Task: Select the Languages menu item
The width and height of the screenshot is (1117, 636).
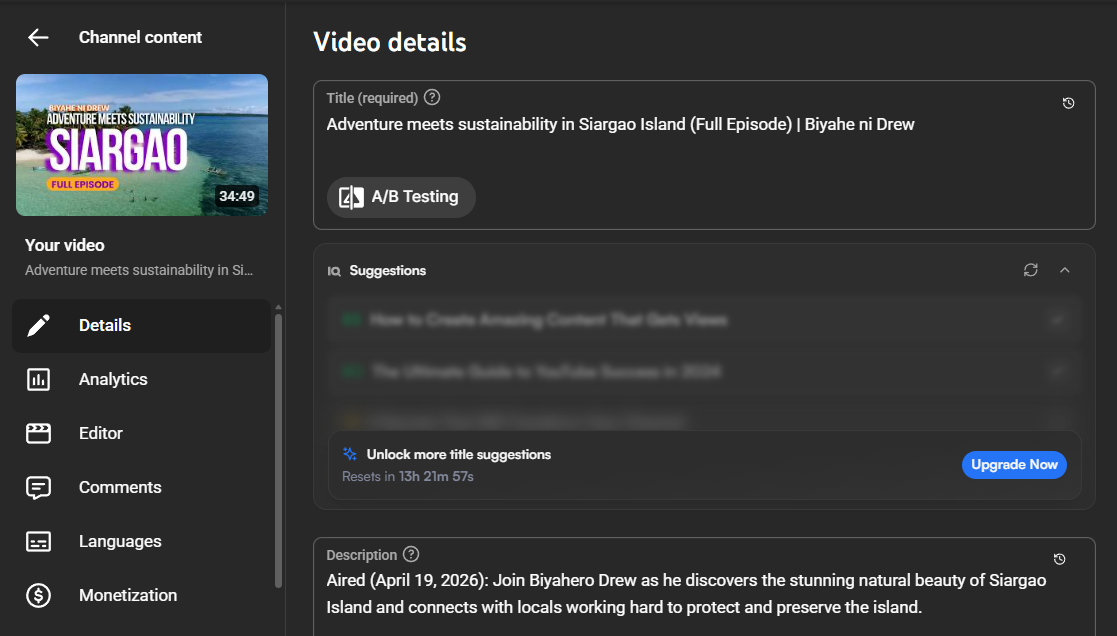Action: [x=141, y=541]
